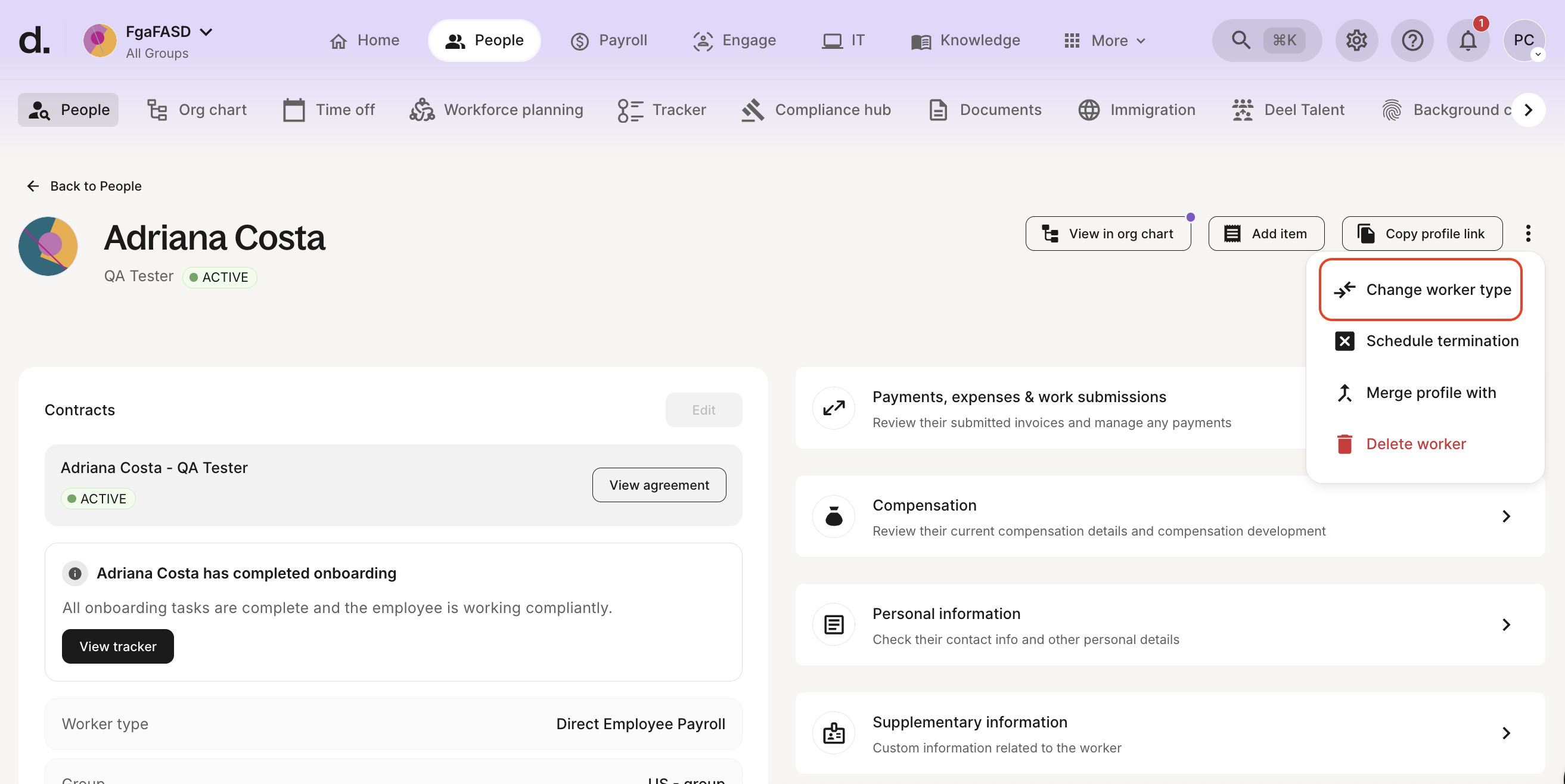Expand the Compensation section

(1505, 516)
